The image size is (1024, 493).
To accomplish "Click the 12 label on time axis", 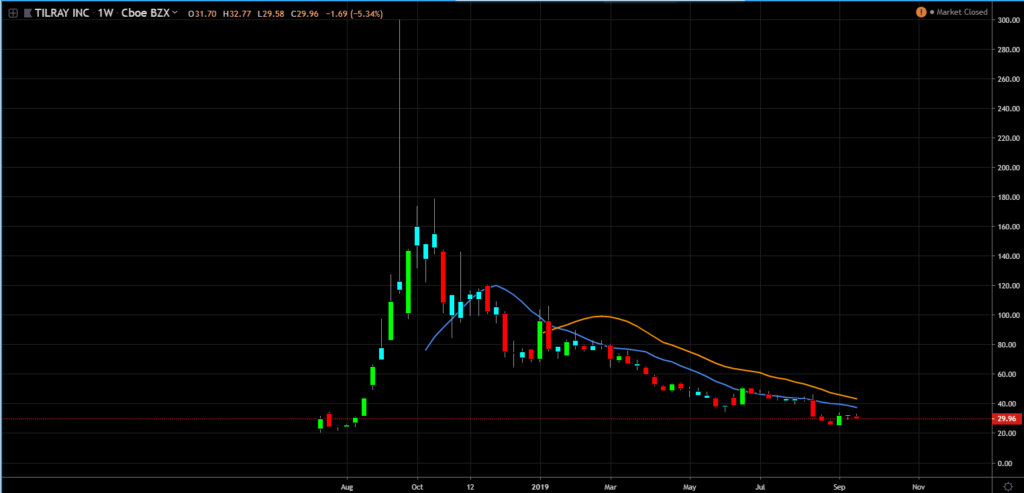I will tap(470, 486).
